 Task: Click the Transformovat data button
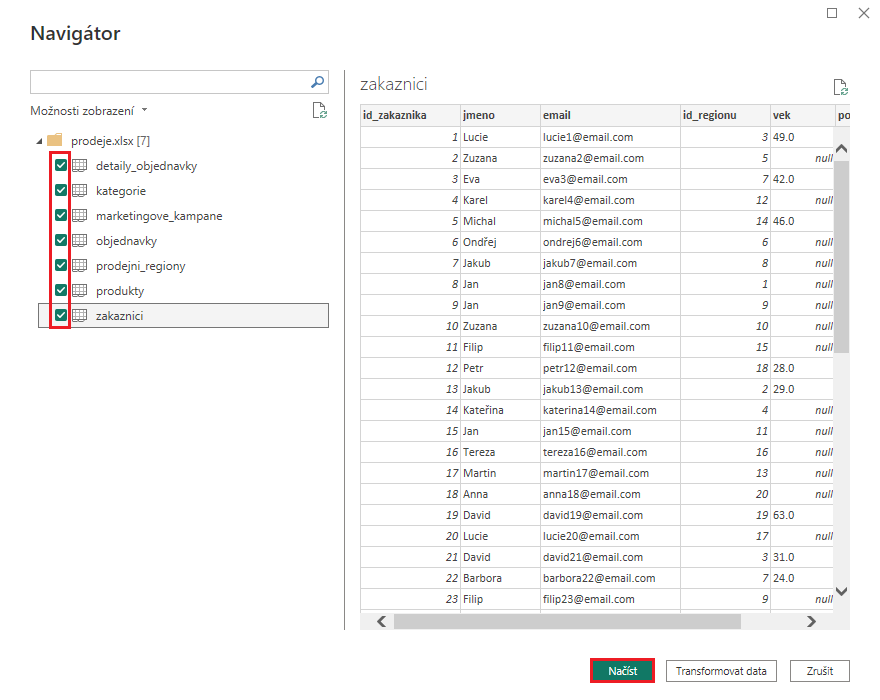(x=721, y=671)
